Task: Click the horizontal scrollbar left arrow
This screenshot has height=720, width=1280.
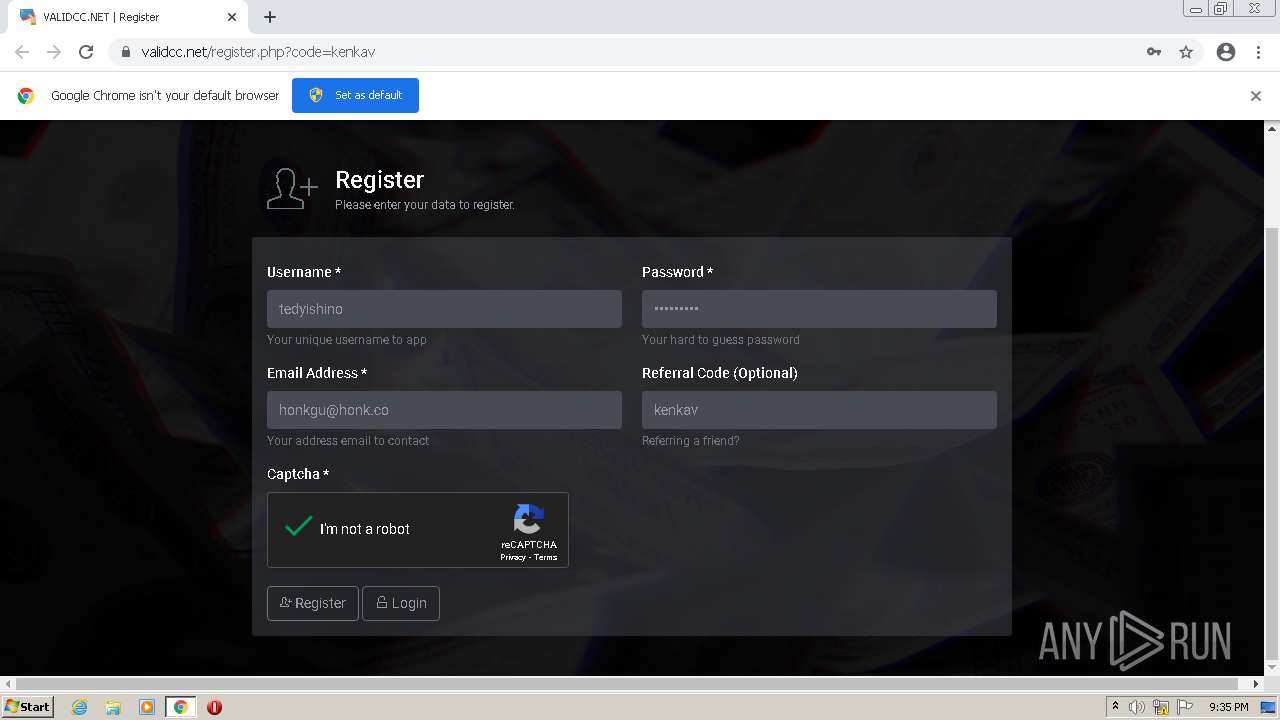Action: click(7, 684)
